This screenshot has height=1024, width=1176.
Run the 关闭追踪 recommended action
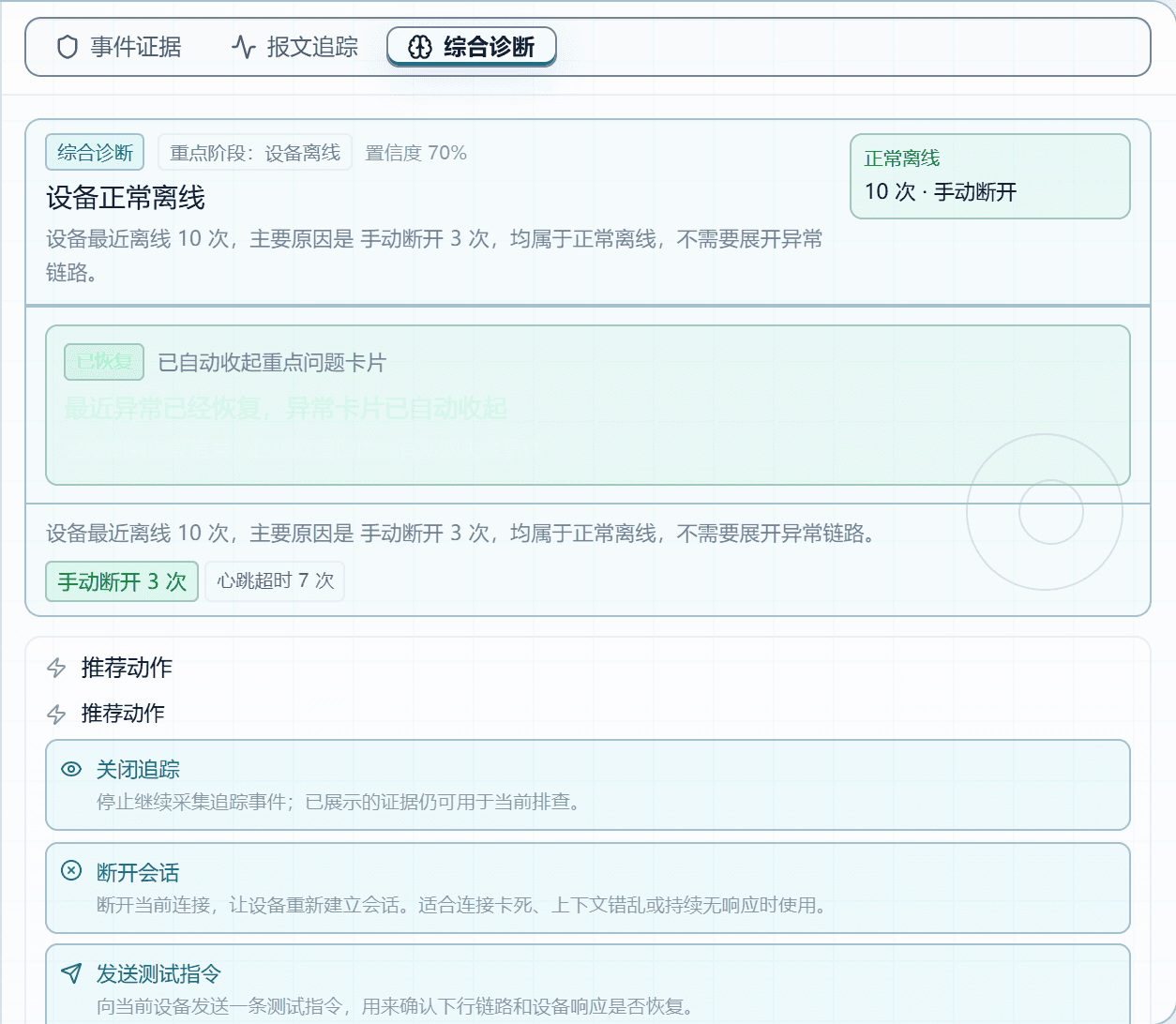(588, 785)
